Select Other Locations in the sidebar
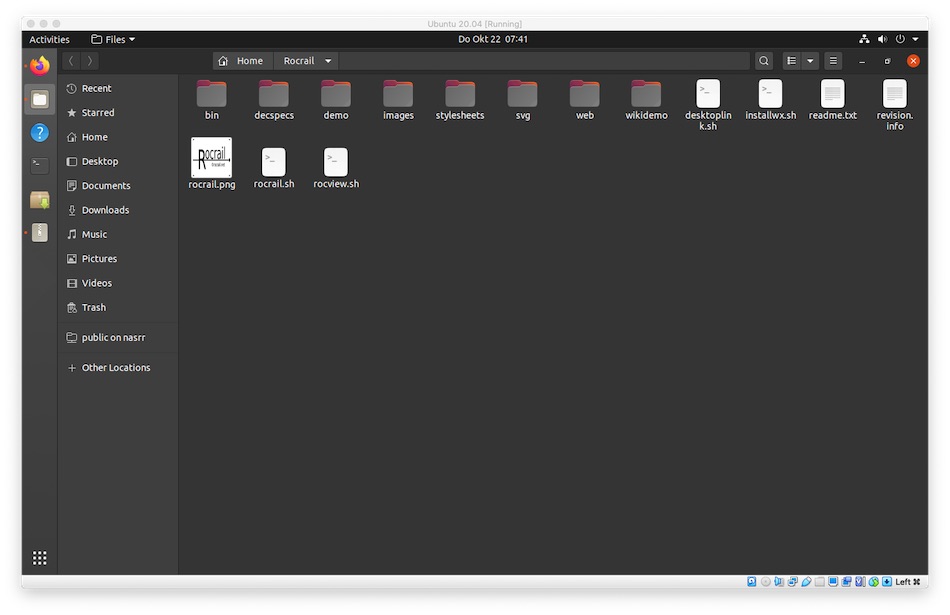950x615 pixels. coord(116,368)
